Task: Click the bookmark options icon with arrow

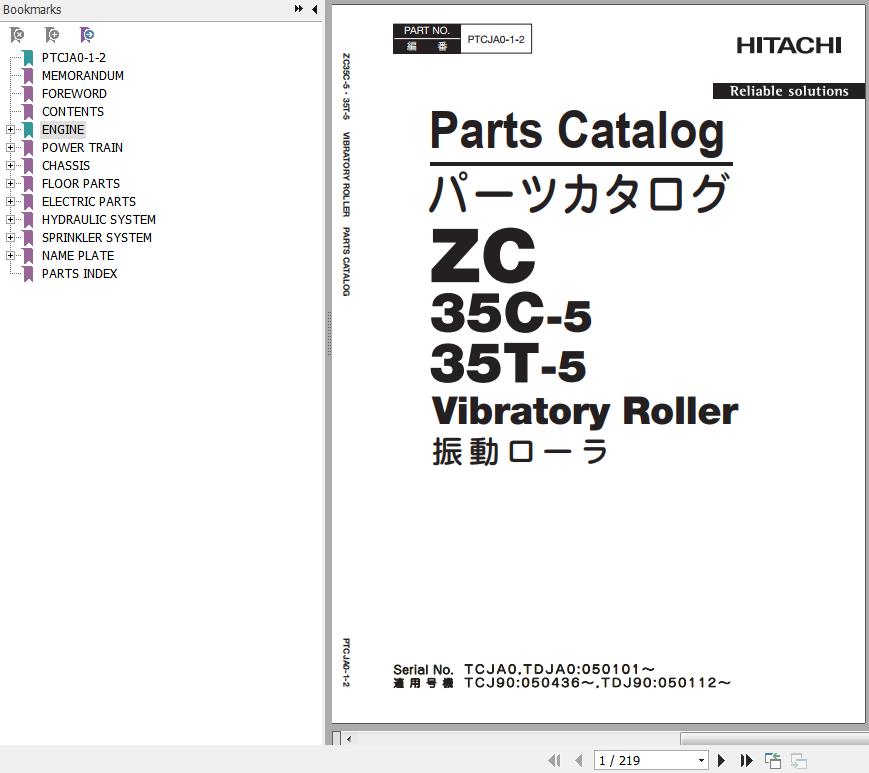Action: tap(87, 35)
